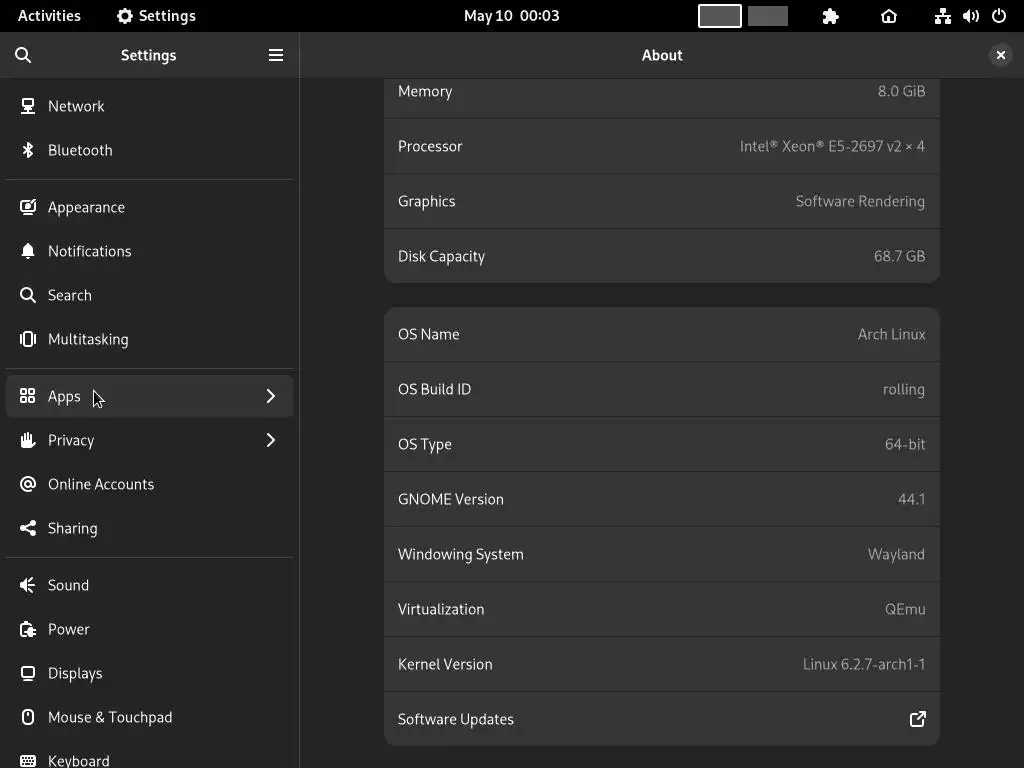This screenshot has height=768, width=1024.
Task: Click the Keyboard icon in the sidebar
Action: pyautogui.click(x=27, y=761)
